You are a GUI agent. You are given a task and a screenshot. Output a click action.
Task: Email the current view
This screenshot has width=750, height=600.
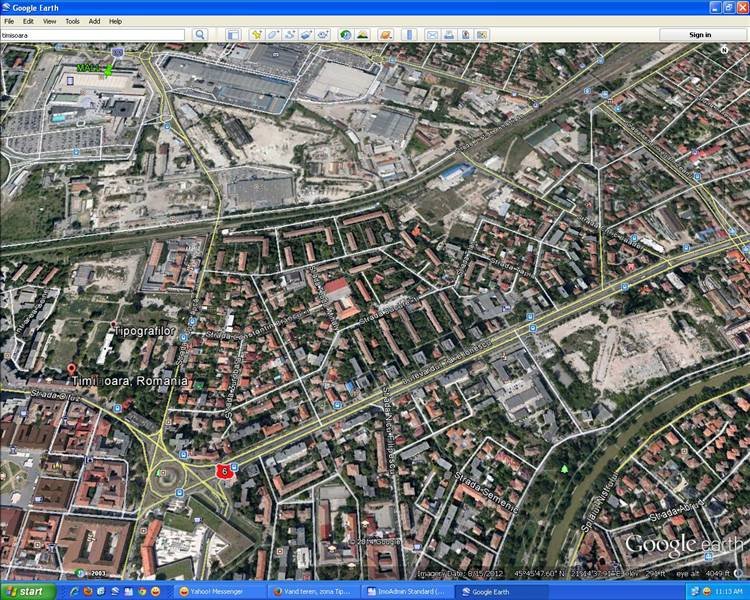click(x=432, y=34)
